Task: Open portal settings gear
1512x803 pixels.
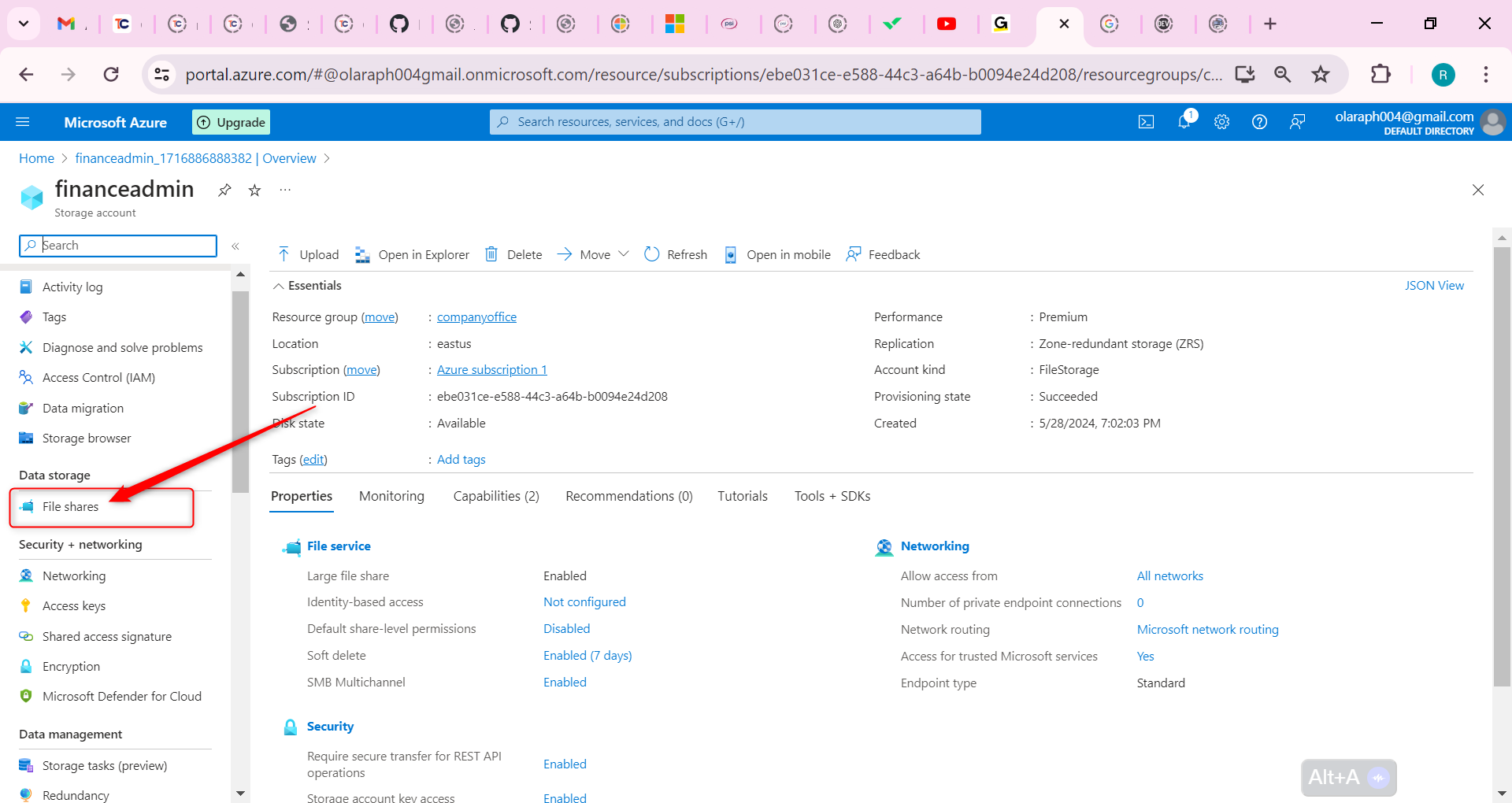Action: (x=1221, y=122)
